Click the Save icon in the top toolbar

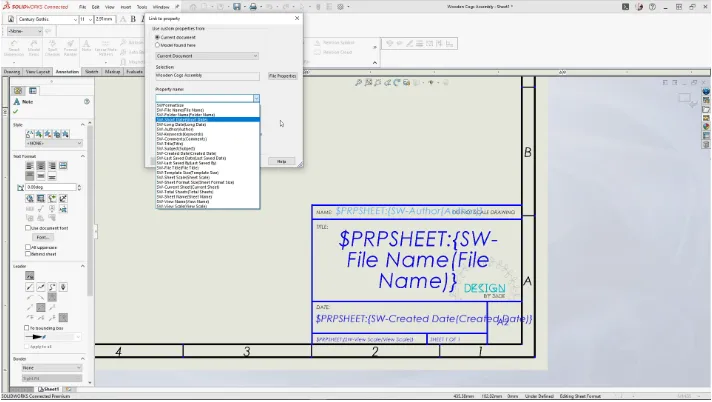click(237, 7)
